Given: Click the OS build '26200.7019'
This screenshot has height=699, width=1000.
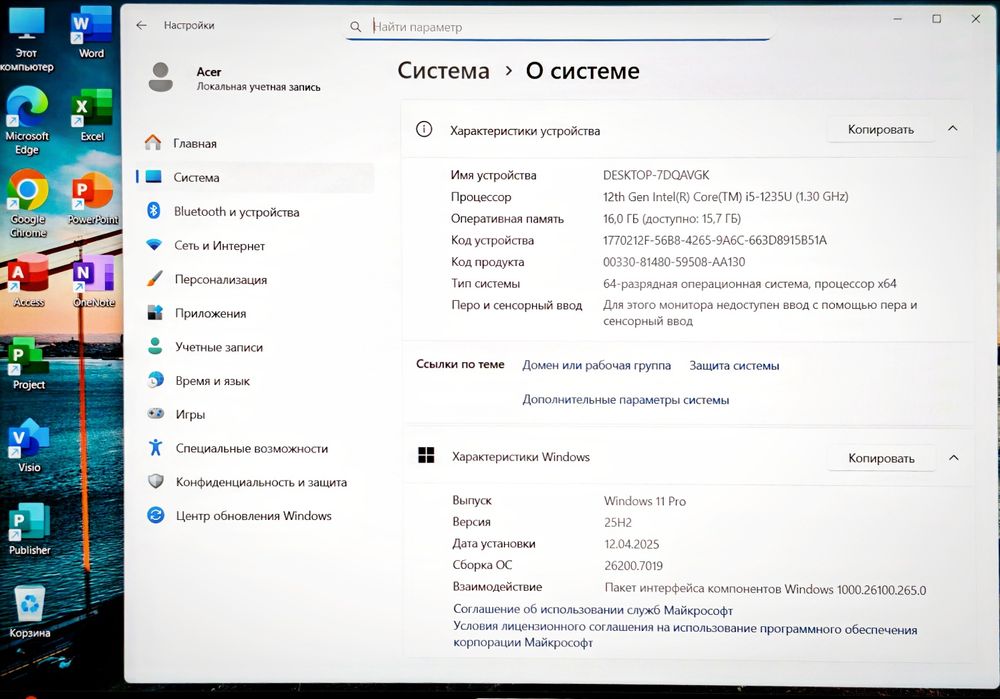Looking at the screenshot, I should coord(633,566).
